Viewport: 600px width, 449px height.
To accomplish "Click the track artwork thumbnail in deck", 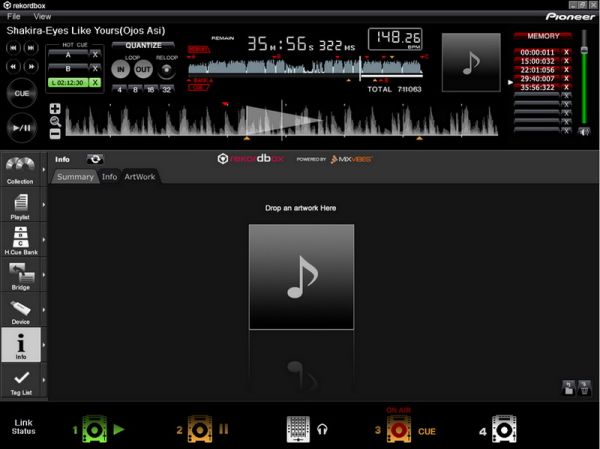I will pos(471,62).
